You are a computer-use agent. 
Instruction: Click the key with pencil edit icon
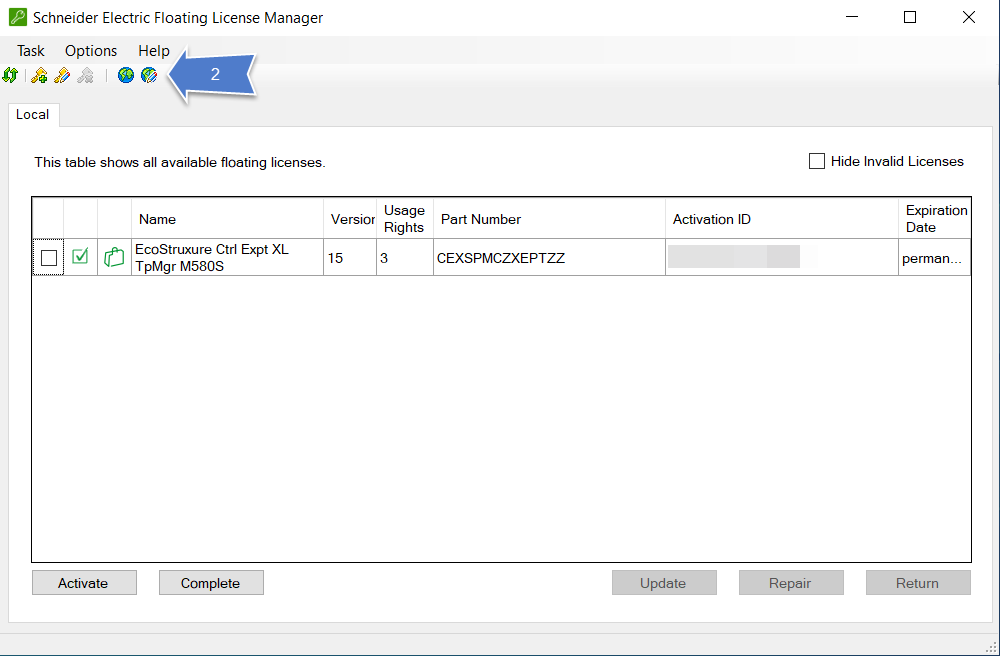click(x=62, y=76)
